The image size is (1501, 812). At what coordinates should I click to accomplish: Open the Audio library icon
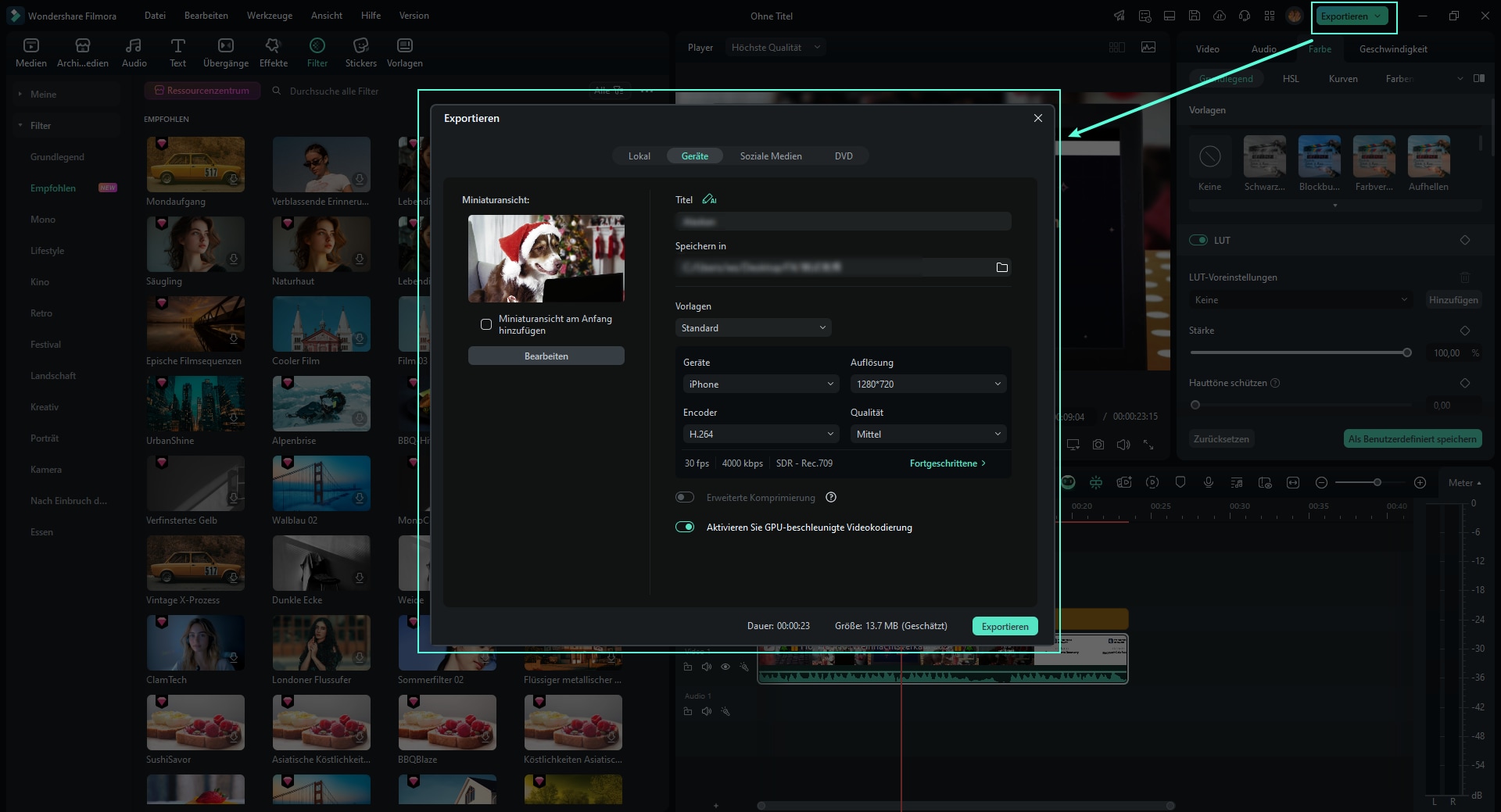(134, 52)
